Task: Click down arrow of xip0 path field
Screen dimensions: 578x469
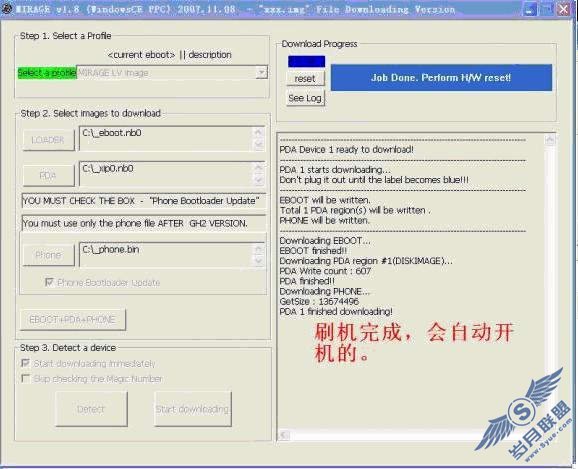Action: point(259,180)
